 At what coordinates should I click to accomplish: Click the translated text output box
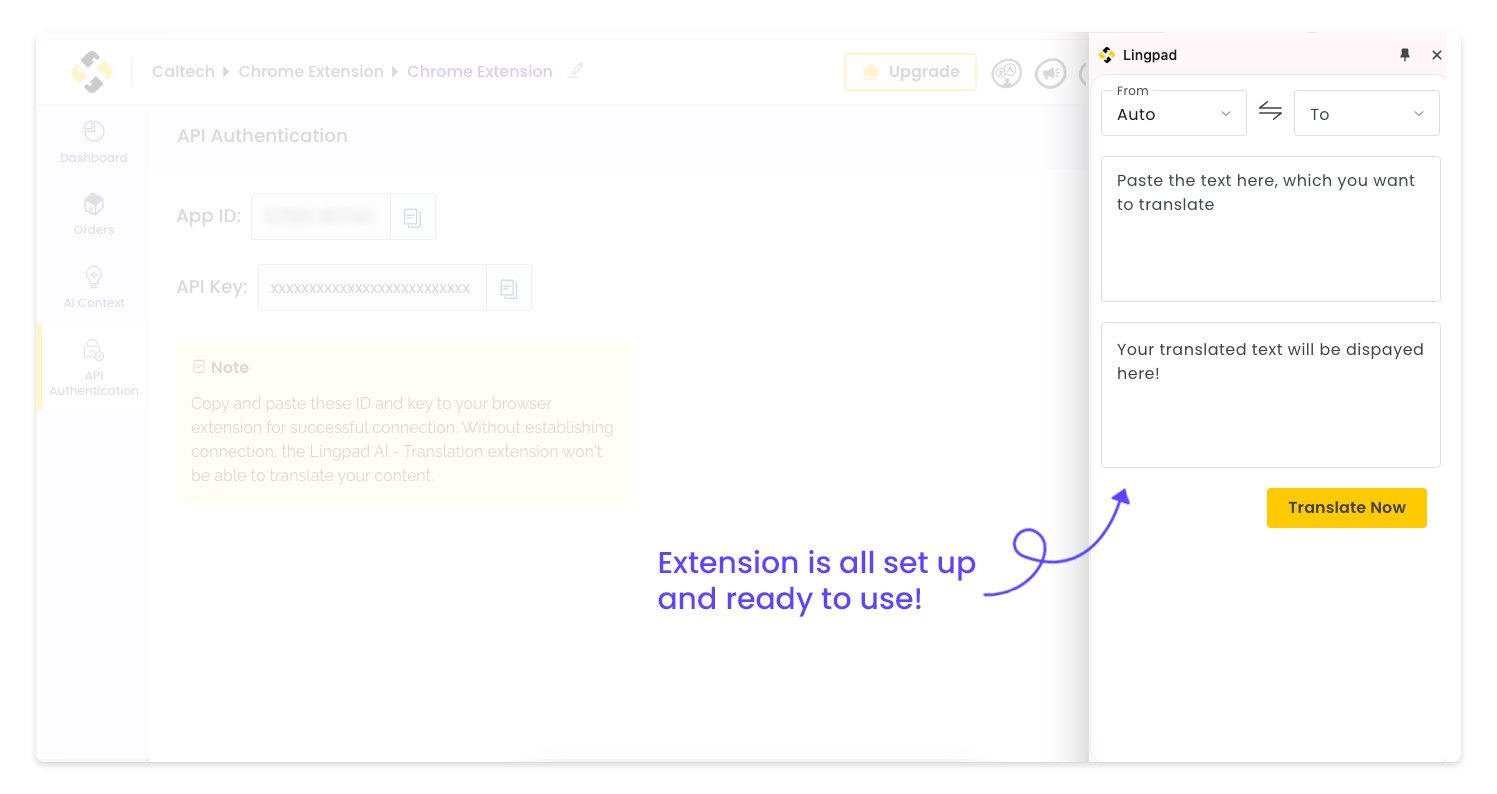tap(1271, 395)
